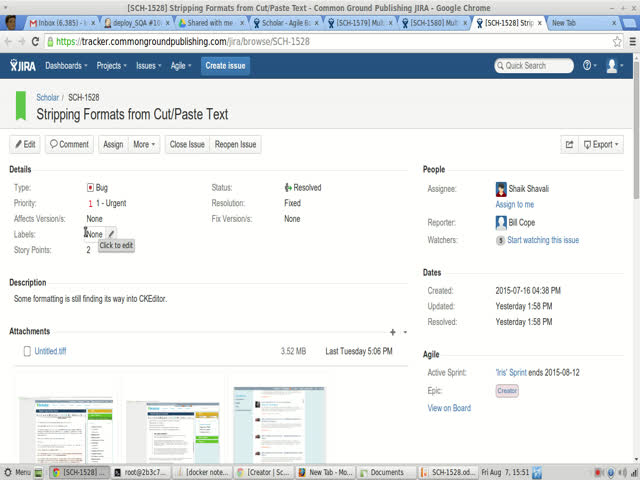The width and height of the screenshot is (640, 480).
Task: Open the Projects menu
Action: coord(112,66)
